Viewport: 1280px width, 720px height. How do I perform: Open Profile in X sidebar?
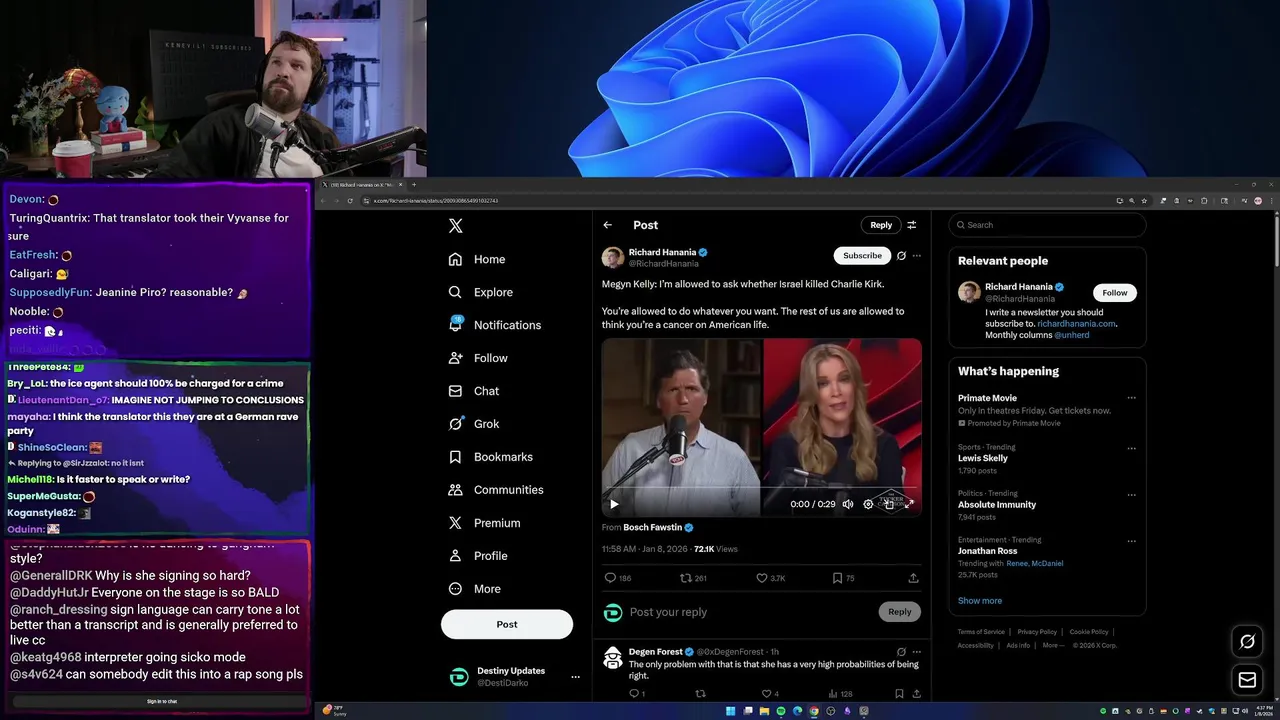478,556
